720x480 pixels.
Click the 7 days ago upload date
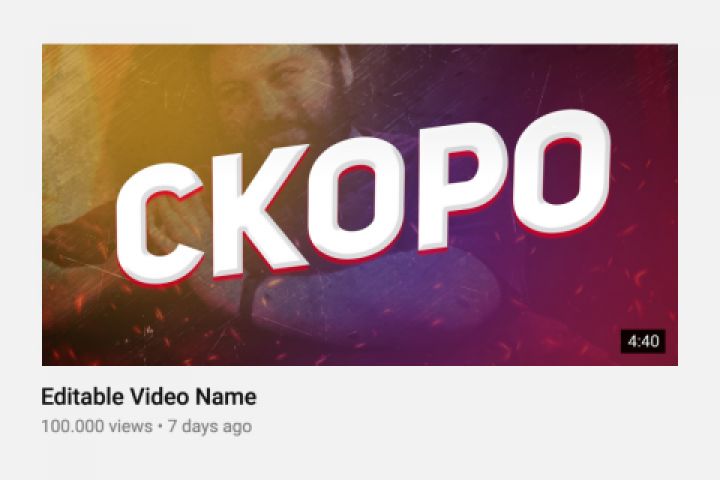pos(210,427)
